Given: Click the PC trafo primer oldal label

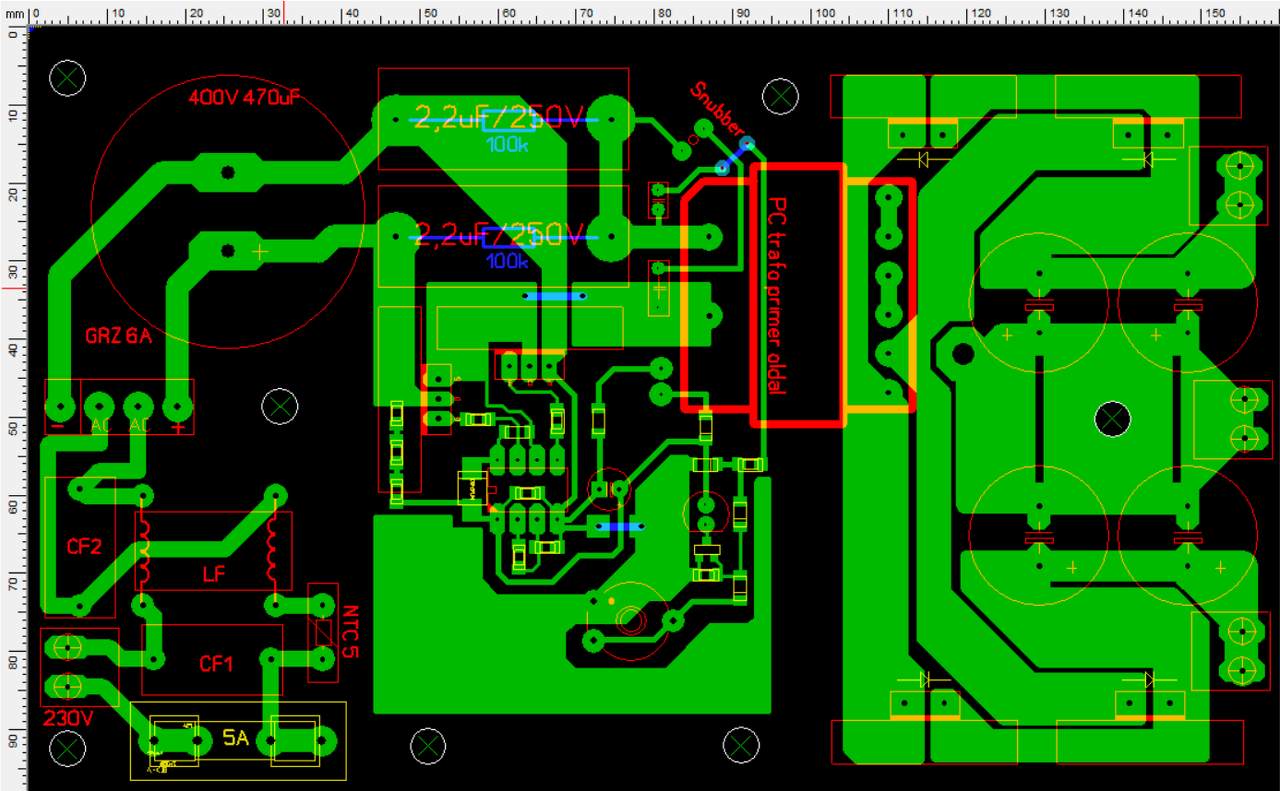Looking at the screenshot, I should click(777, 296).
